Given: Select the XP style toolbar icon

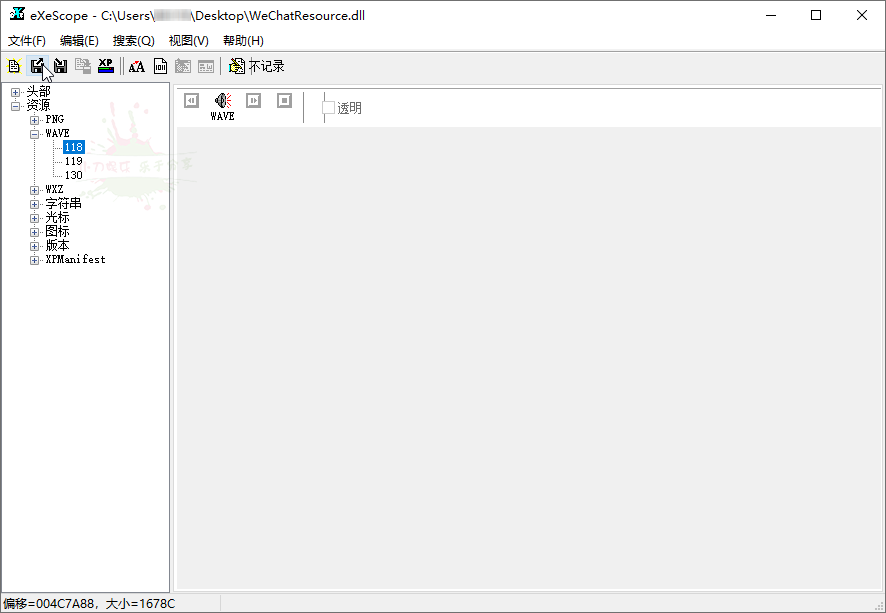Looking at the screenshot, I should pos(105,66).
